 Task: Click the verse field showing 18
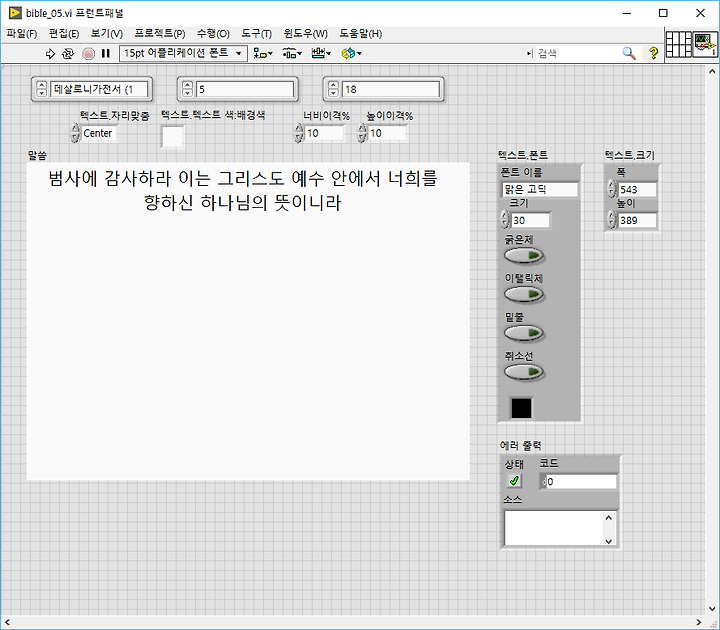(x=391, y=89)
